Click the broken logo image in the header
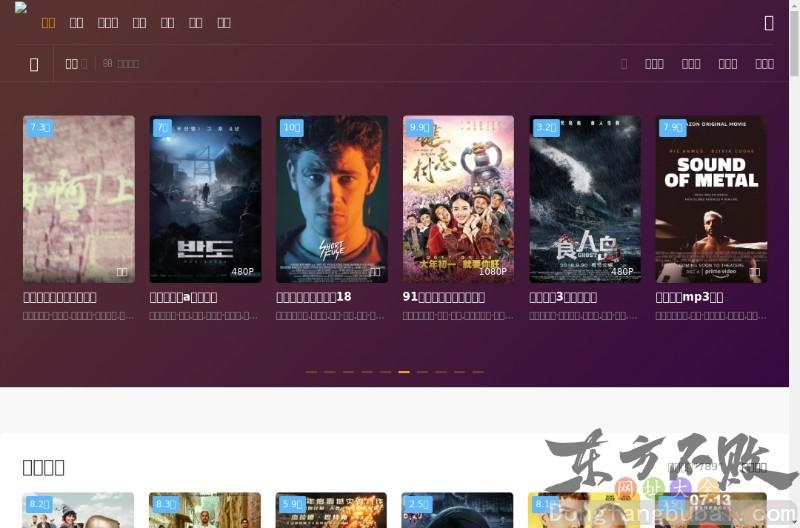Image resolution: width=800 pixels, height=528 pixels. pyautogui.click(x=21, y=8)
